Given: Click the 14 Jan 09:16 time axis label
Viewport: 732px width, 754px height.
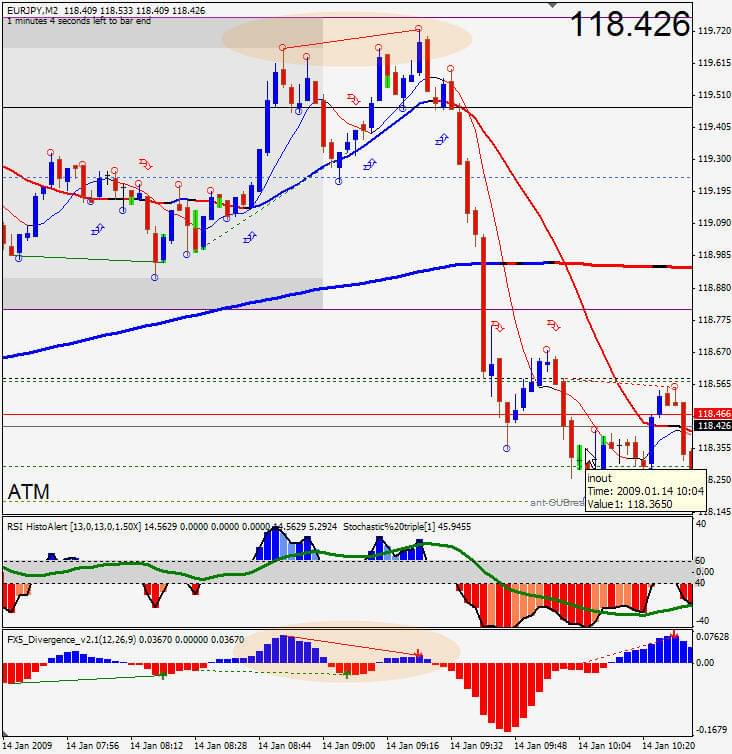Looking at the screenshot, I should 413,746.
